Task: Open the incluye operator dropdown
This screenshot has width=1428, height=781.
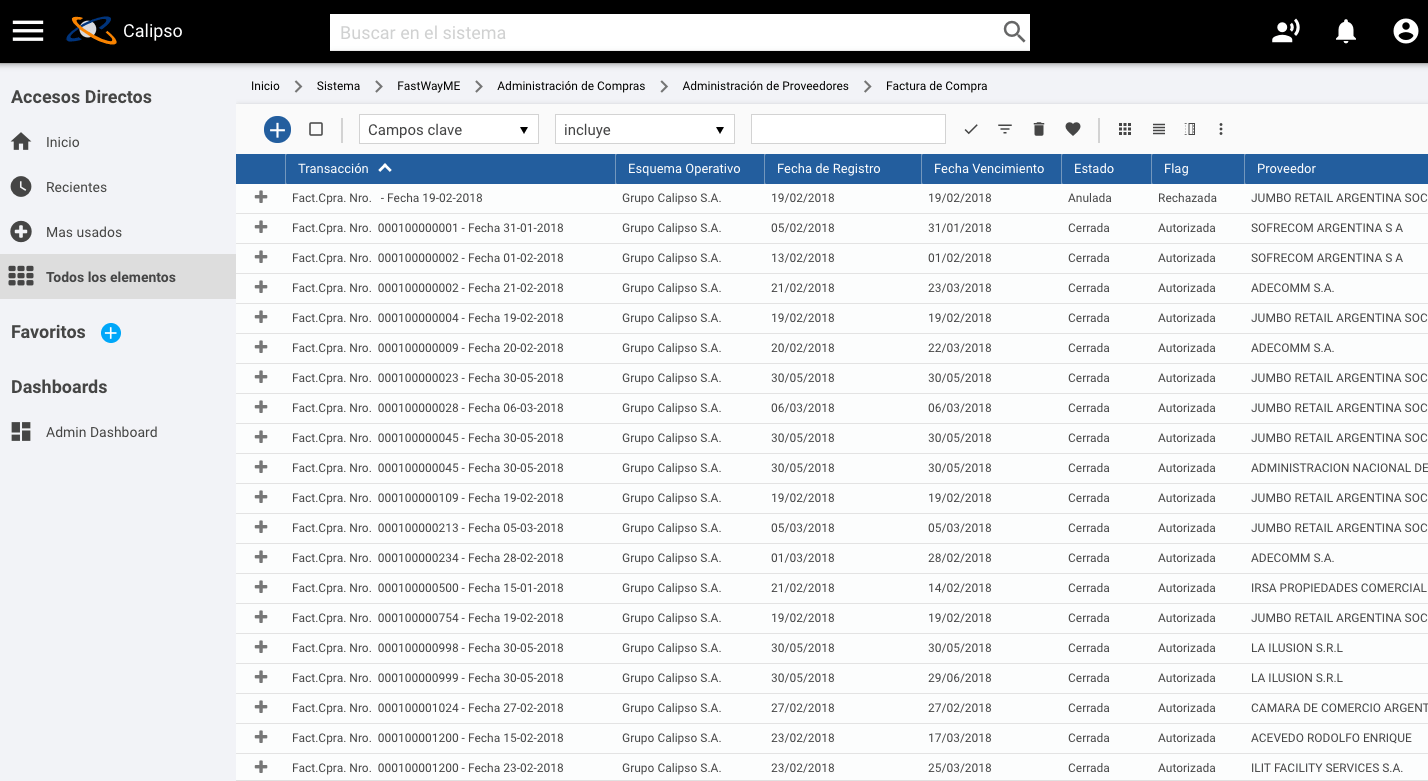Action: click(645, 129)
